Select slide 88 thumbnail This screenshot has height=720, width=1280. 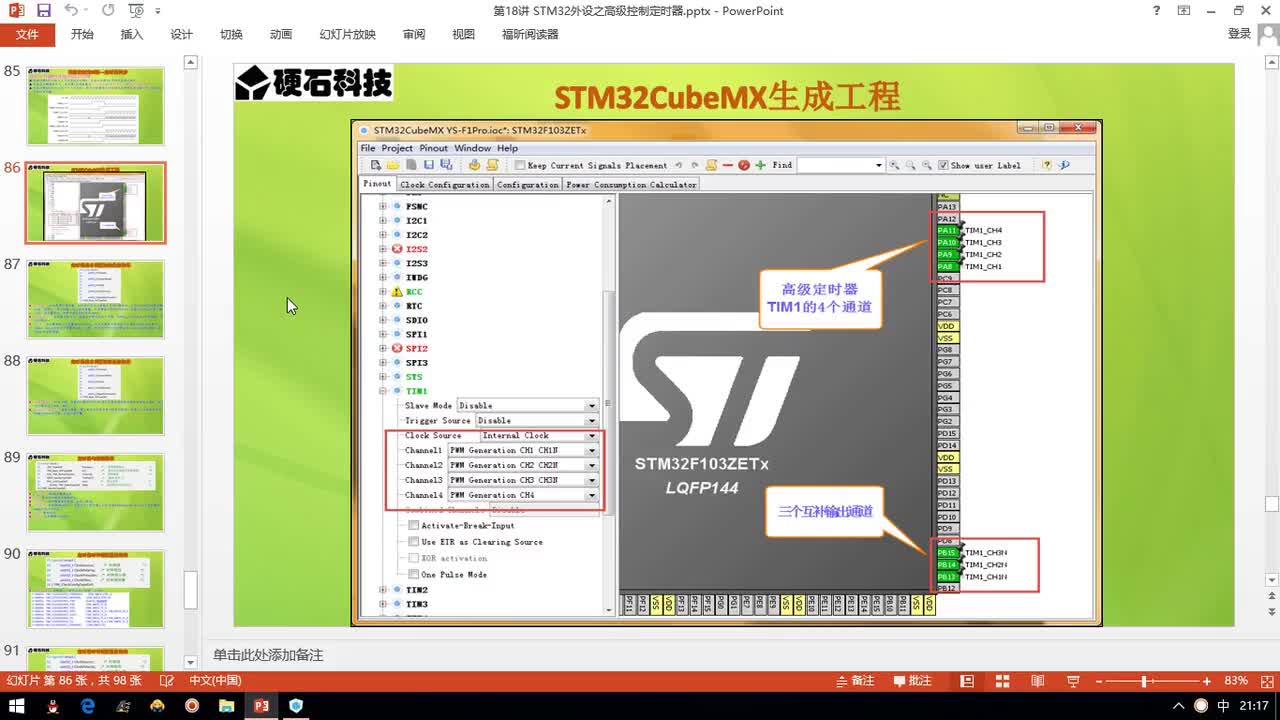click(96, 396)
